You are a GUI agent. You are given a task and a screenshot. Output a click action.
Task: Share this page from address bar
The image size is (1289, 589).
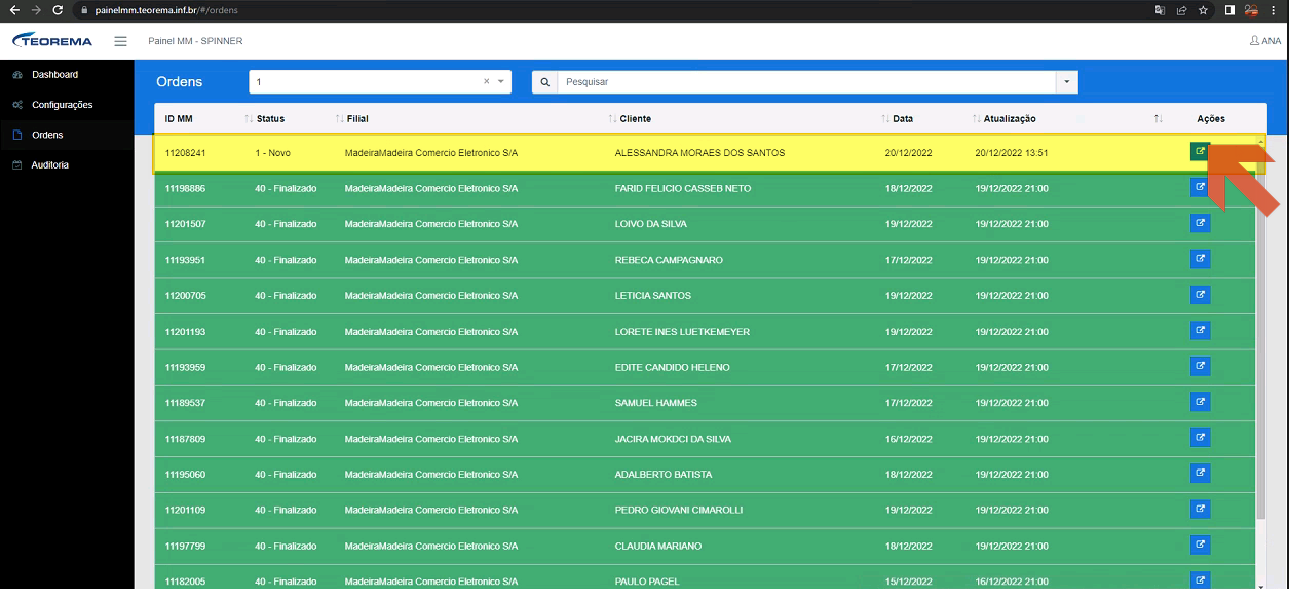1181,9
